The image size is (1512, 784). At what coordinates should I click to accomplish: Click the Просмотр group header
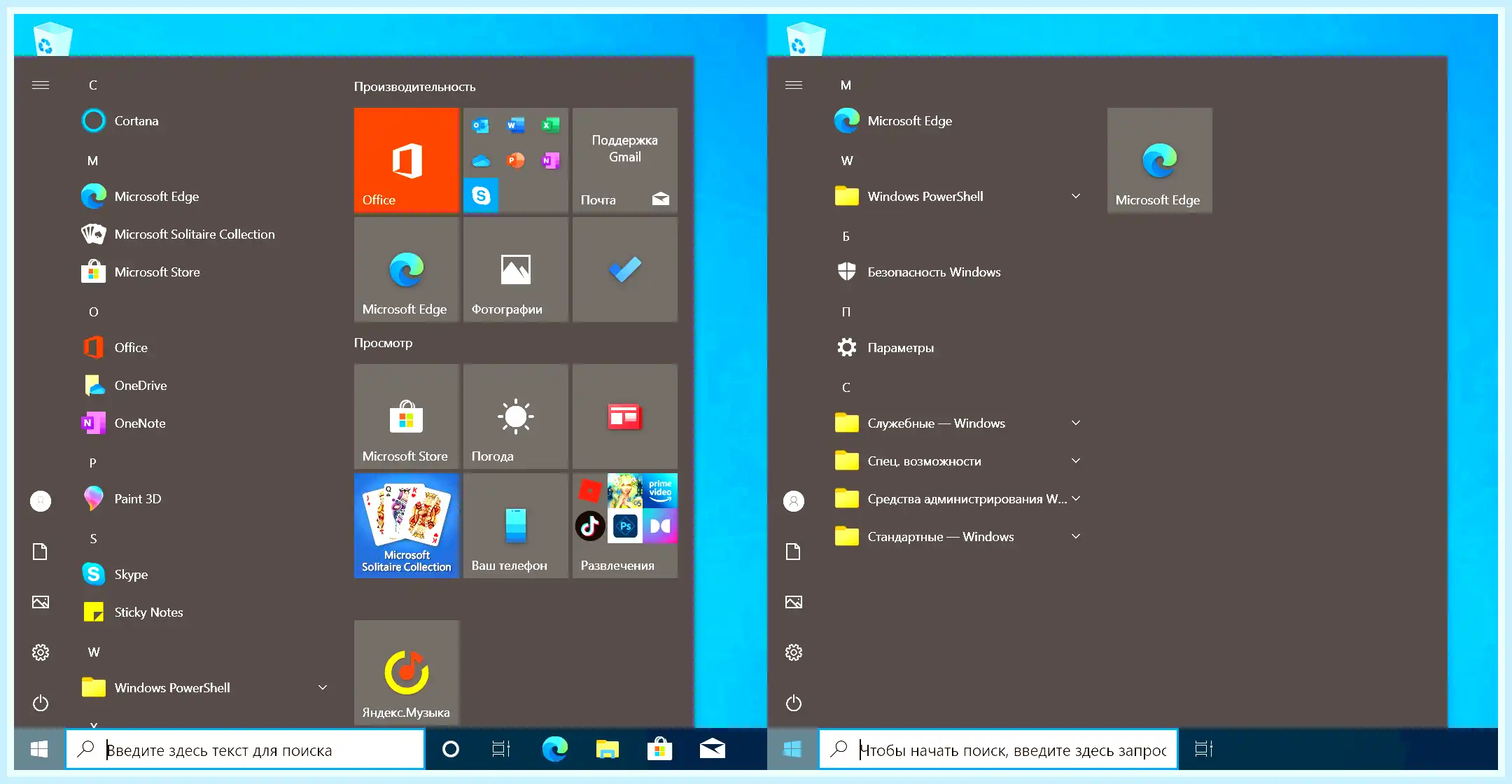click(384, 343)
